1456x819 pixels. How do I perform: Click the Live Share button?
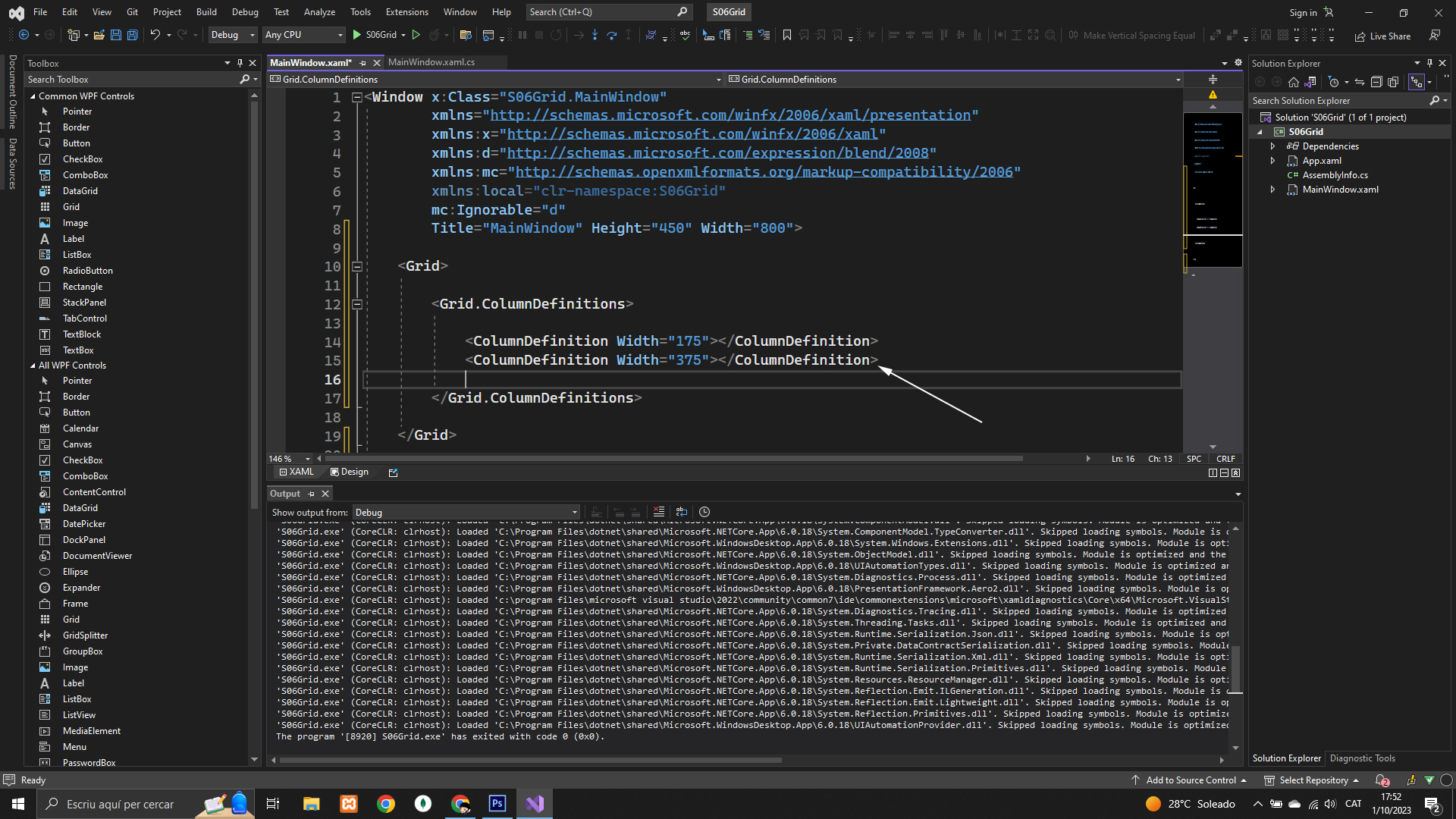tap(1382, 36)
